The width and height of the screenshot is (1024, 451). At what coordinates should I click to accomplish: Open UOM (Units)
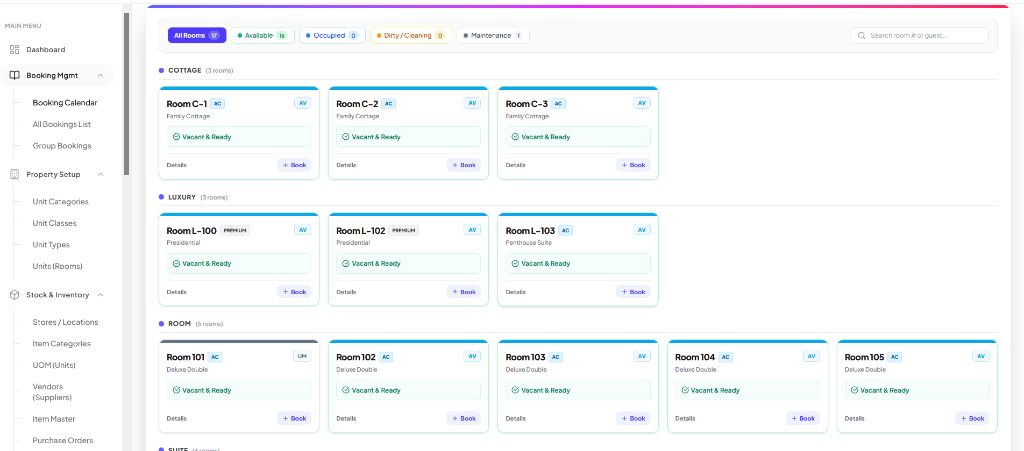click(54, 365)
